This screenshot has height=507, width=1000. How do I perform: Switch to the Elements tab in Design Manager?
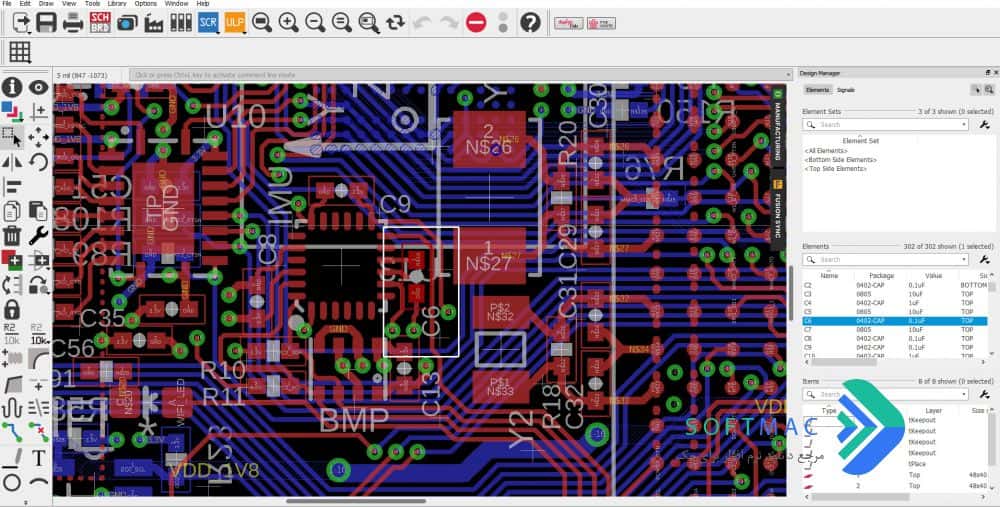tap(817, 91)
